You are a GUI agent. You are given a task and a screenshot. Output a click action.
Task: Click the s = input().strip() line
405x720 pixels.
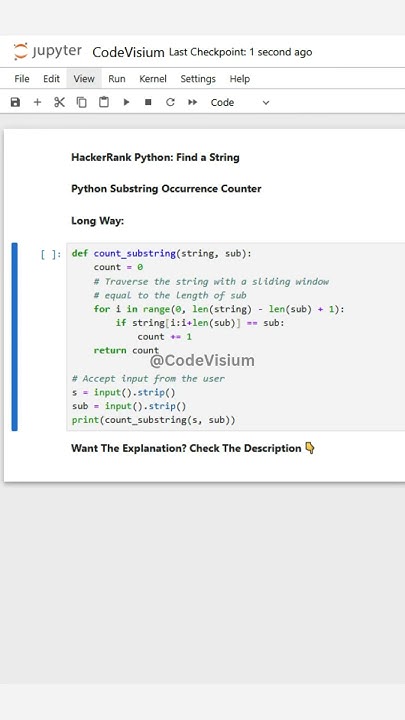pos(124,392)
